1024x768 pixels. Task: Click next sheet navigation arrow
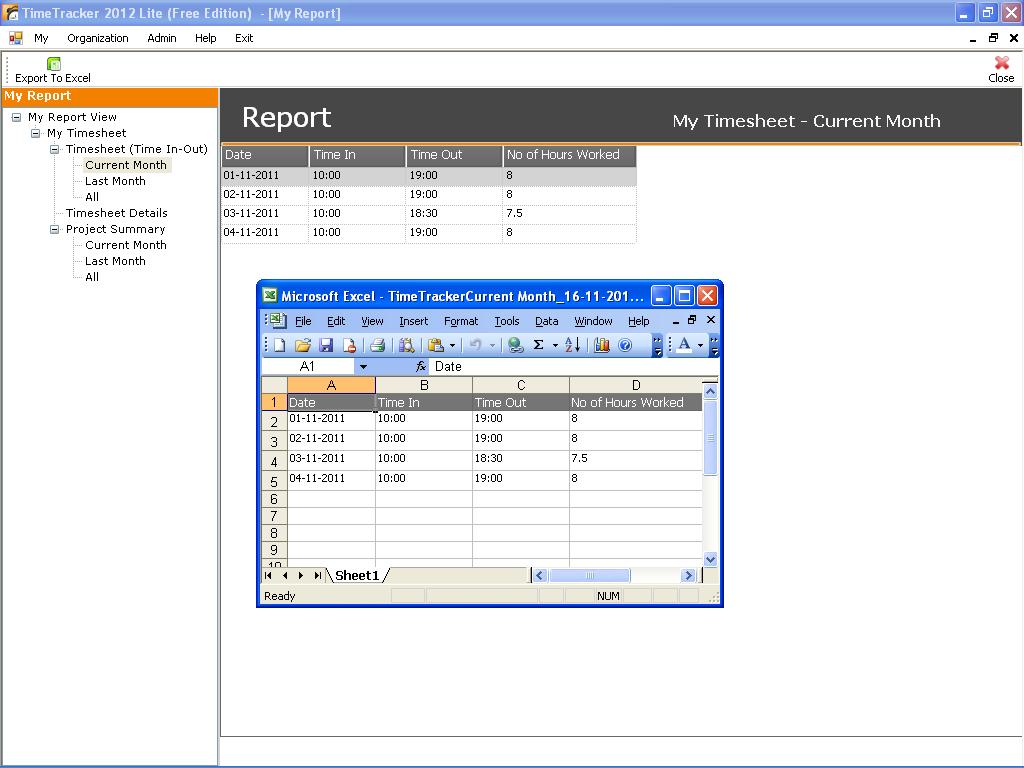(x=300, y=575)
